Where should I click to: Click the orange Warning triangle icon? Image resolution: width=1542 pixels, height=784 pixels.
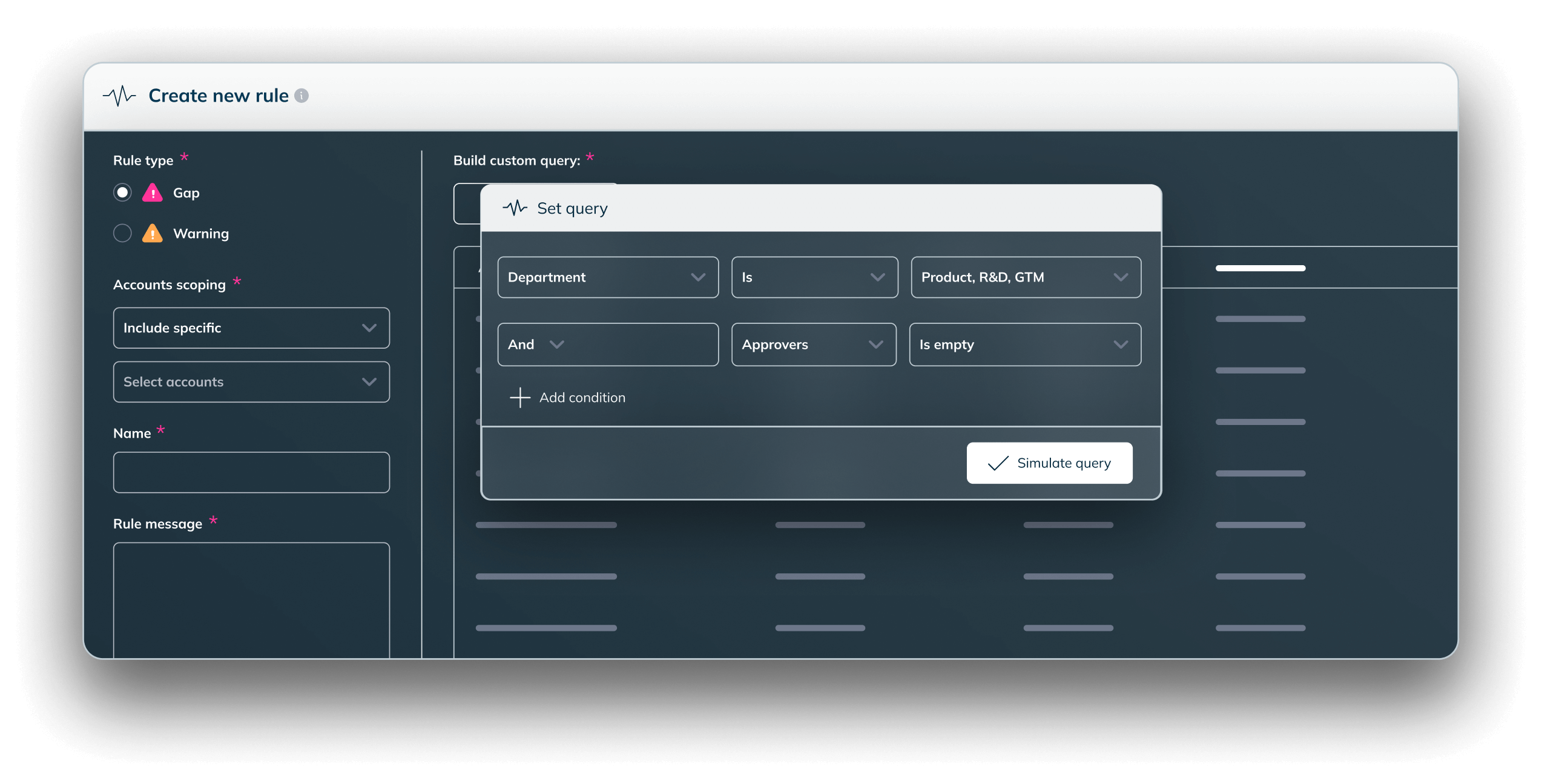pos(153,234)
